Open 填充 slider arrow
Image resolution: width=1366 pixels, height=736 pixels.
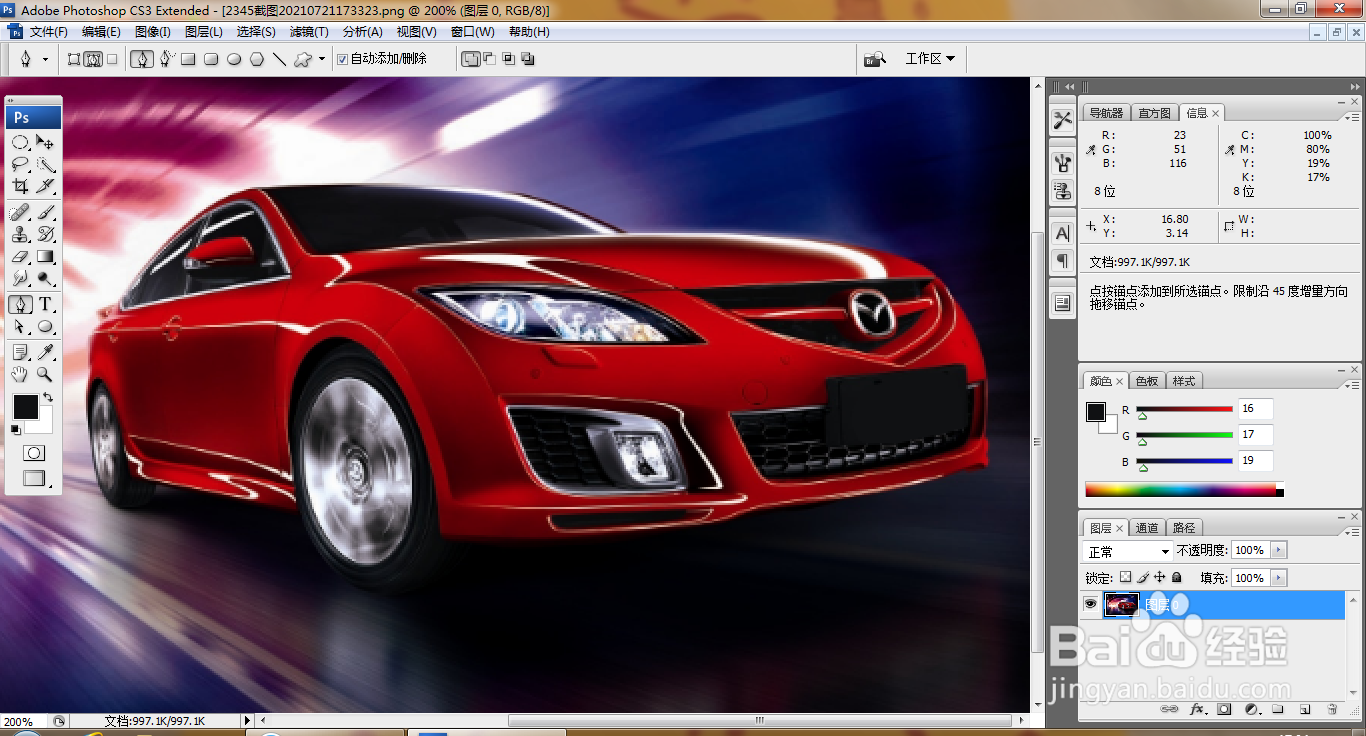point(1279,578)
